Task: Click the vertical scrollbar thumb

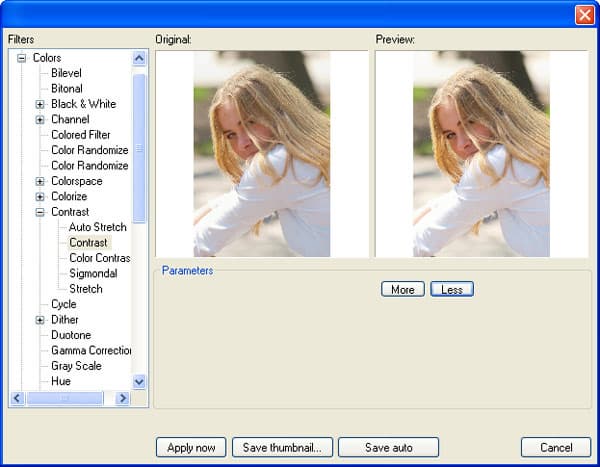Action: pos(139,149)
